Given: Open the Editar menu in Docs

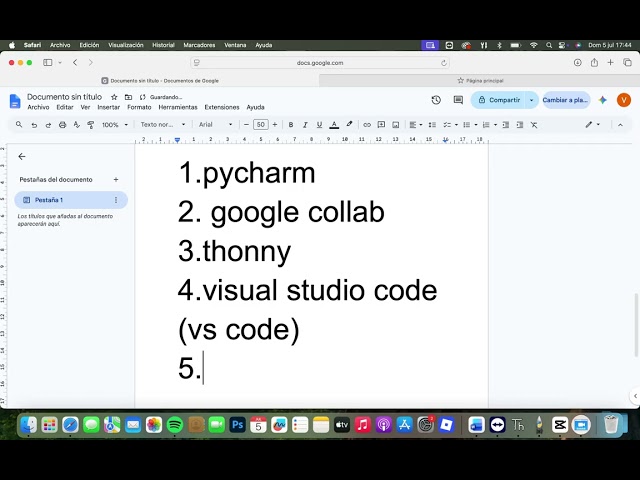Looking at the screenshot, I should click(x=65, y=107).
